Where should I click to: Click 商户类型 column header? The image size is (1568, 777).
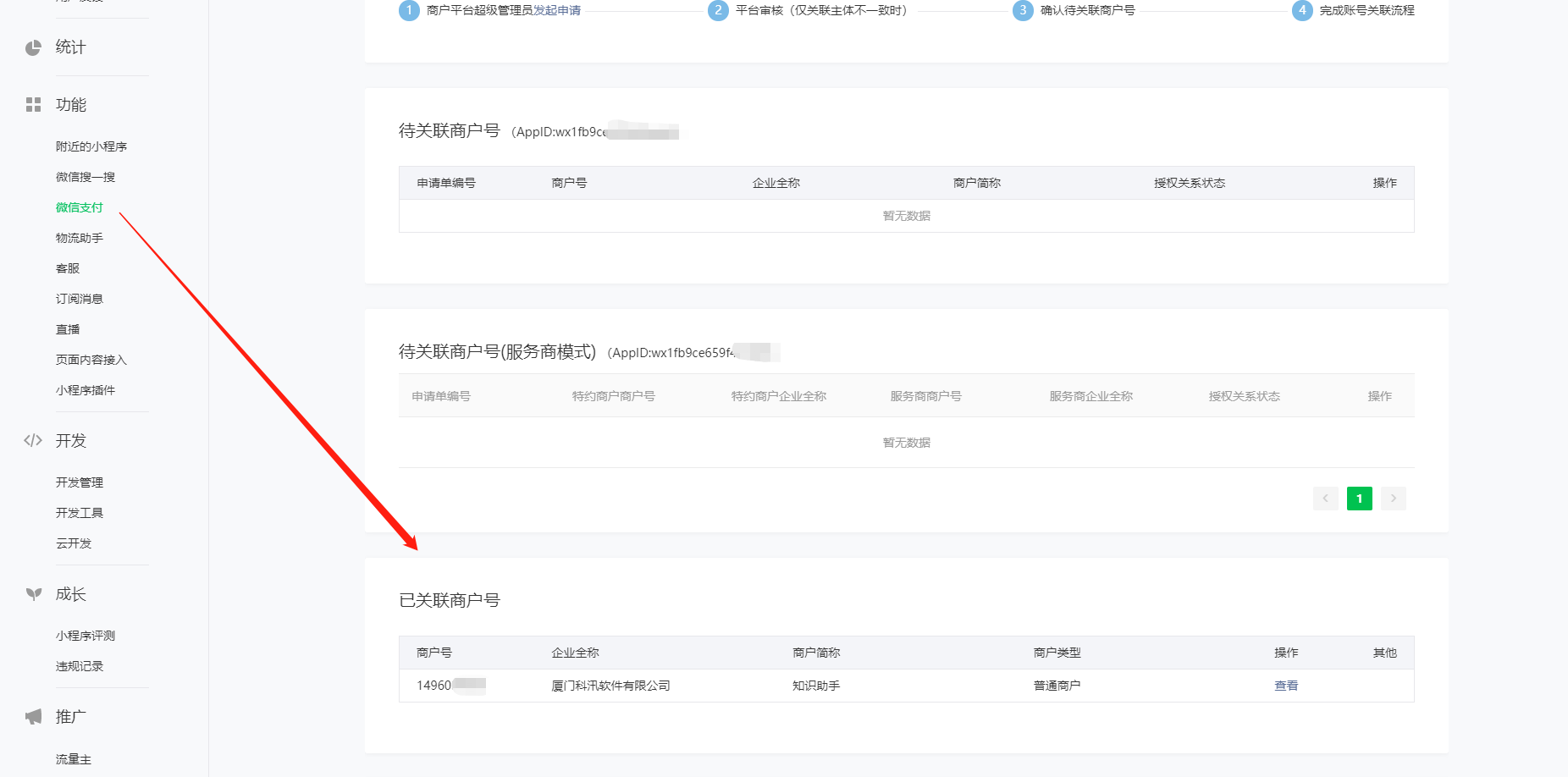point(1057,653)
